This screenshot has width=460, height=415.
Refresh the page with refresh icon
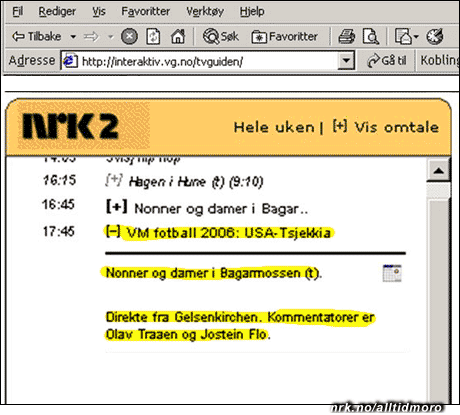click(153, 36)
